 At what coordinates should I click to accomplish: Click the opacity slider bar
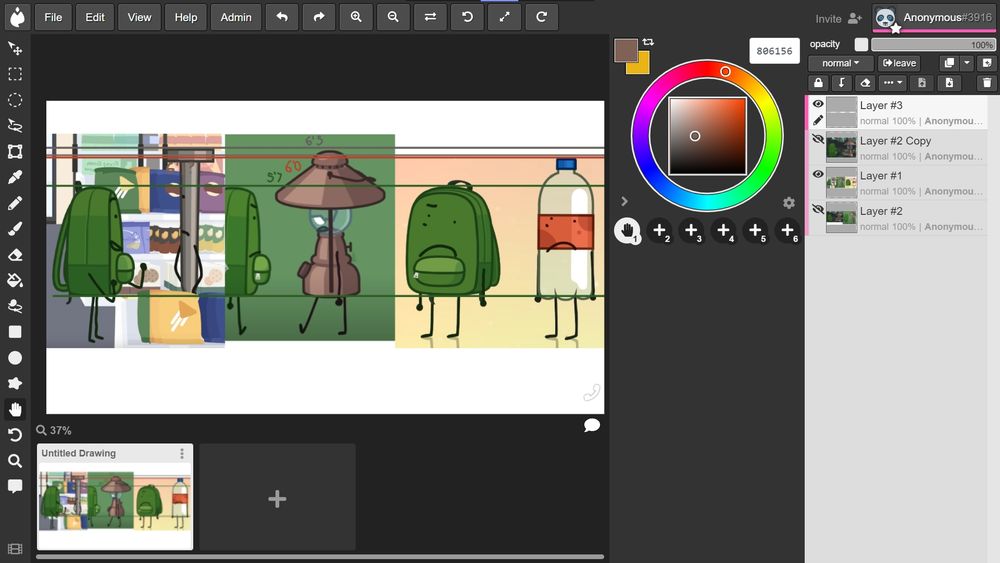coord(933,45)
